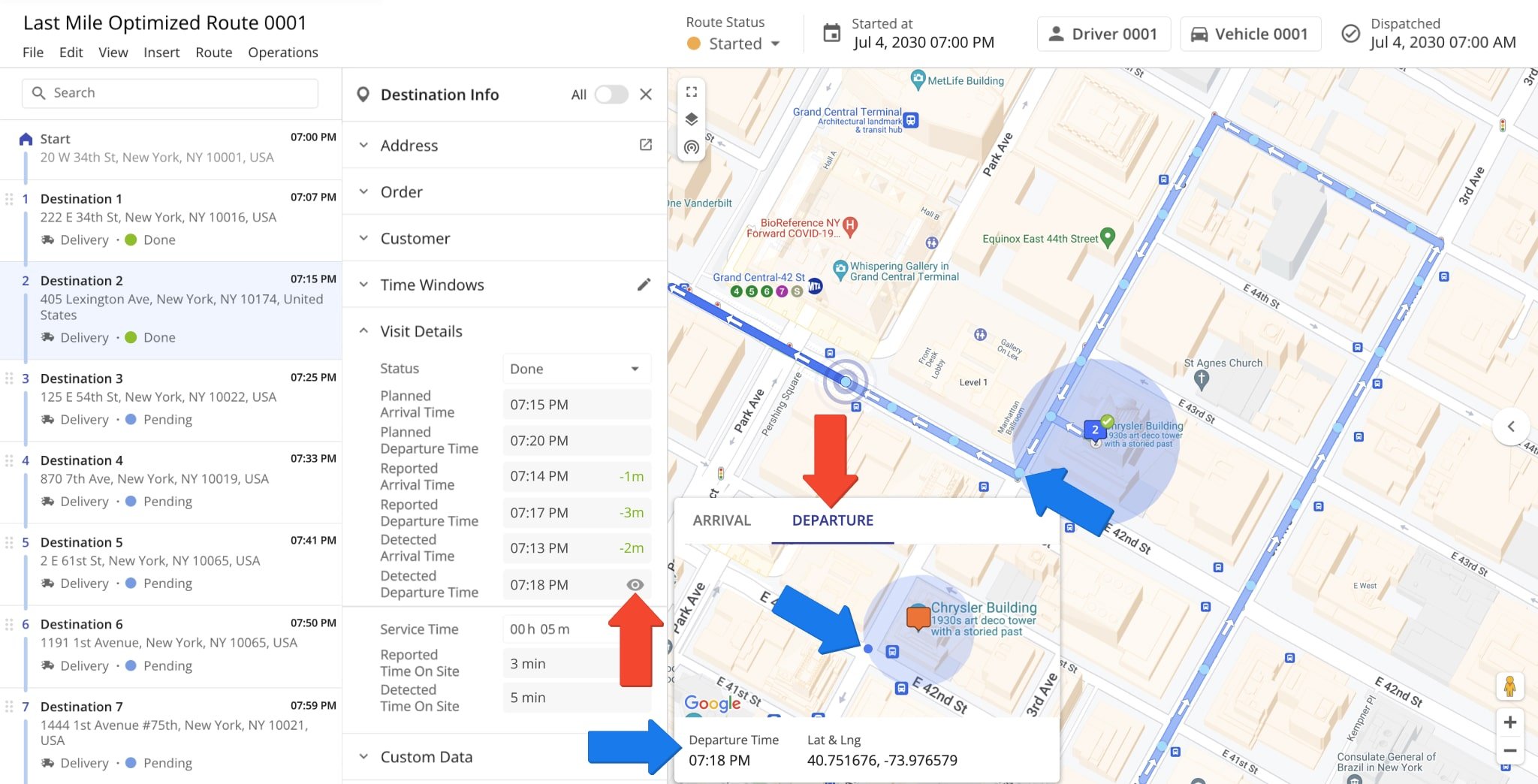Image resolution: width=1538 pixels, height=784 pixels.
Task: Click the Reported Departure Time 07:17 PM field
Action: (x=576, y=513)
